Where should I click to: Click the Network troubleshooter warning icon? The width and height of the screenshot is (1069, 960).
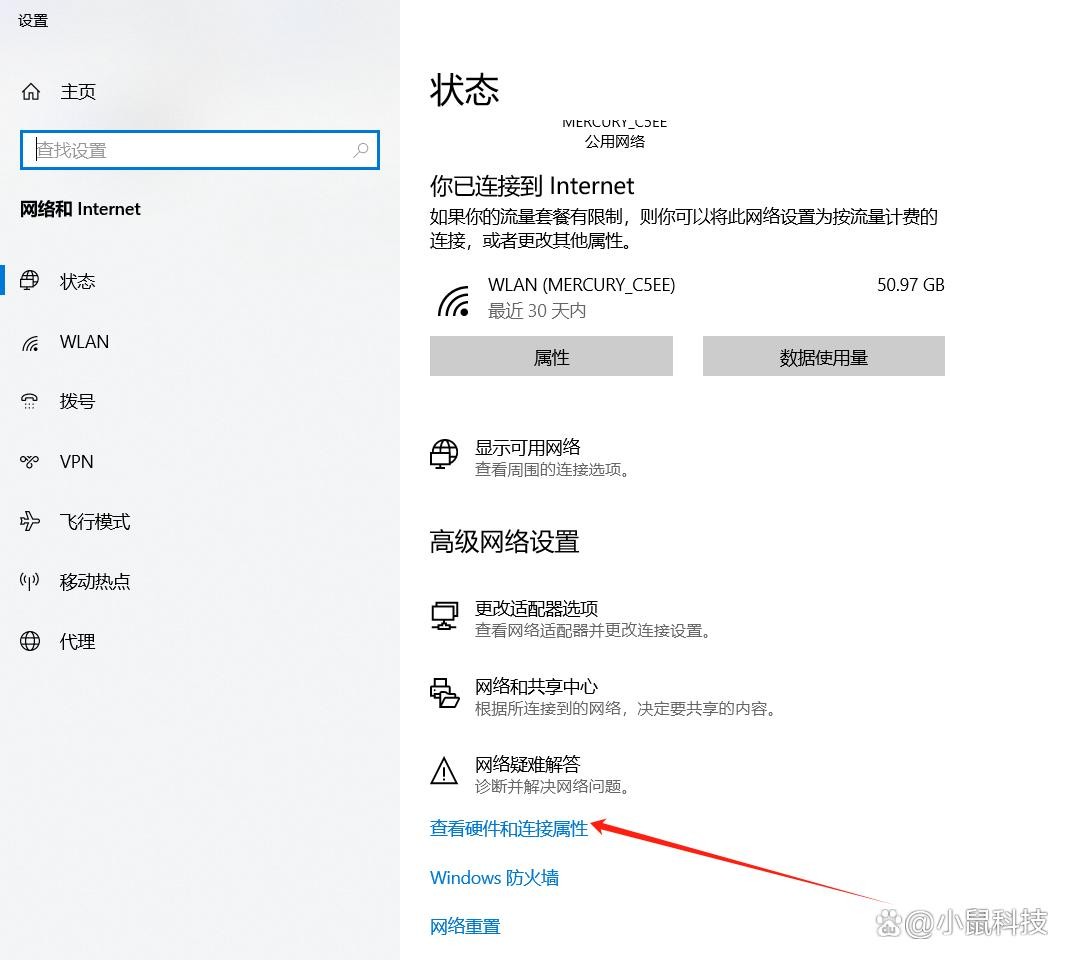point(443,771)
